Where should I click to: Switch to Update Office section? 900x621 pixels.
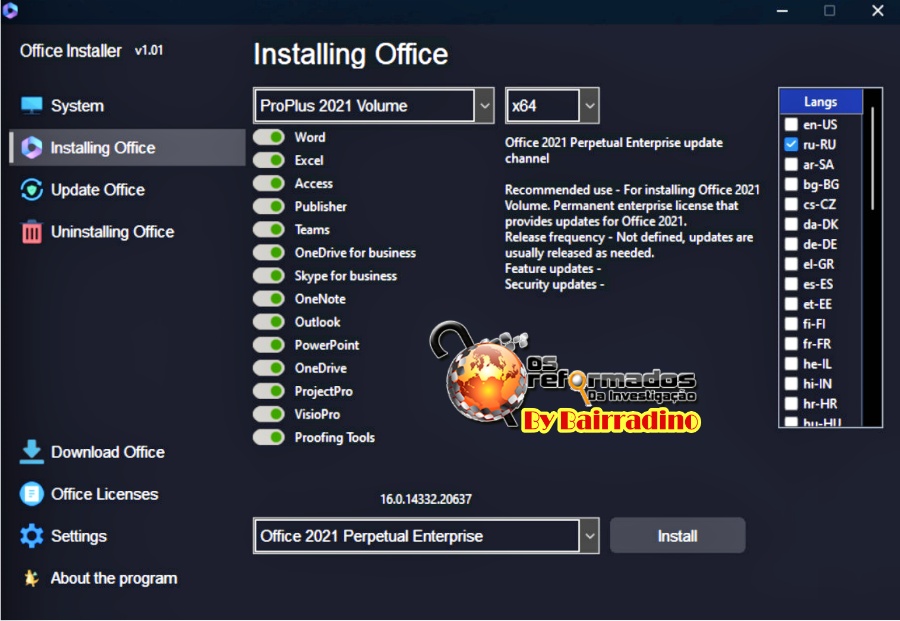pyautogui.click(x=126, y=190)
